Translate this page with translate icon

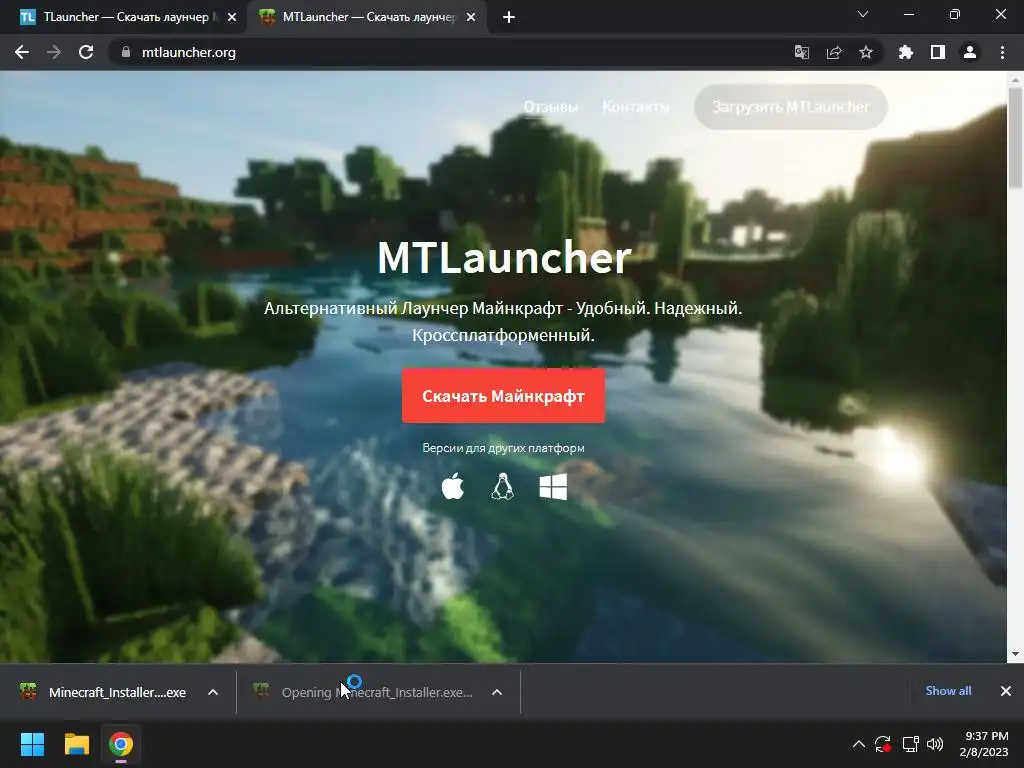click(x=801, y=52)
